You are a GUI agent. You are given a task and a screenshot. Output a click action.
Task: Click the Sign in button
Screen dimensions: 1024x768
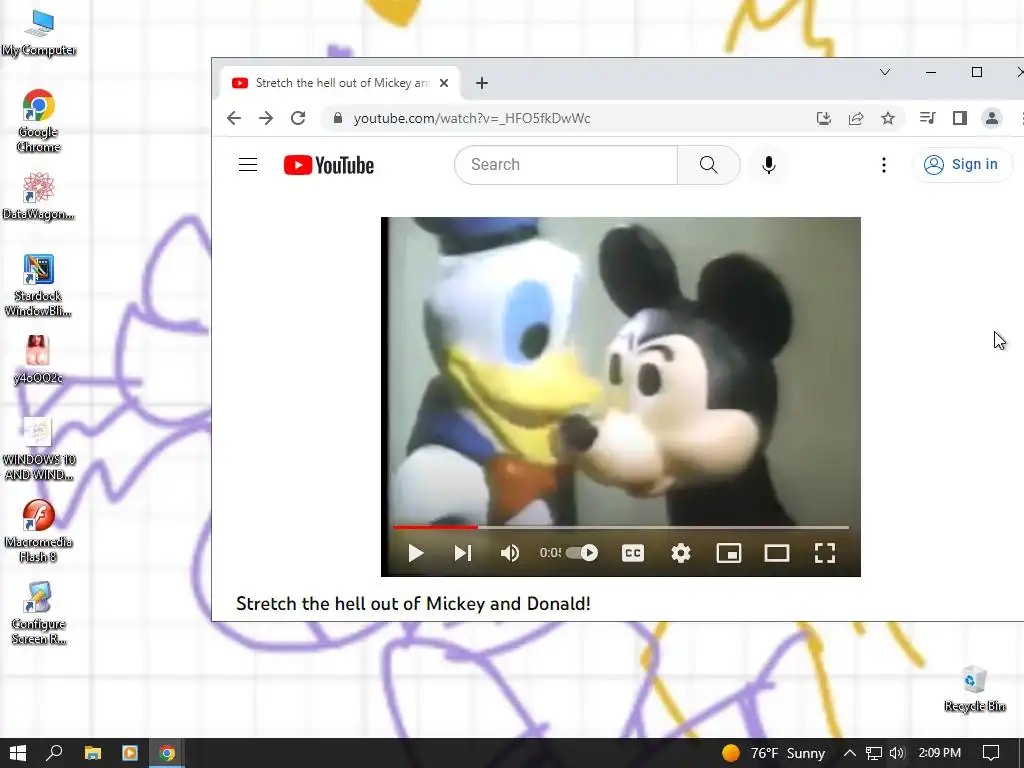961,165
